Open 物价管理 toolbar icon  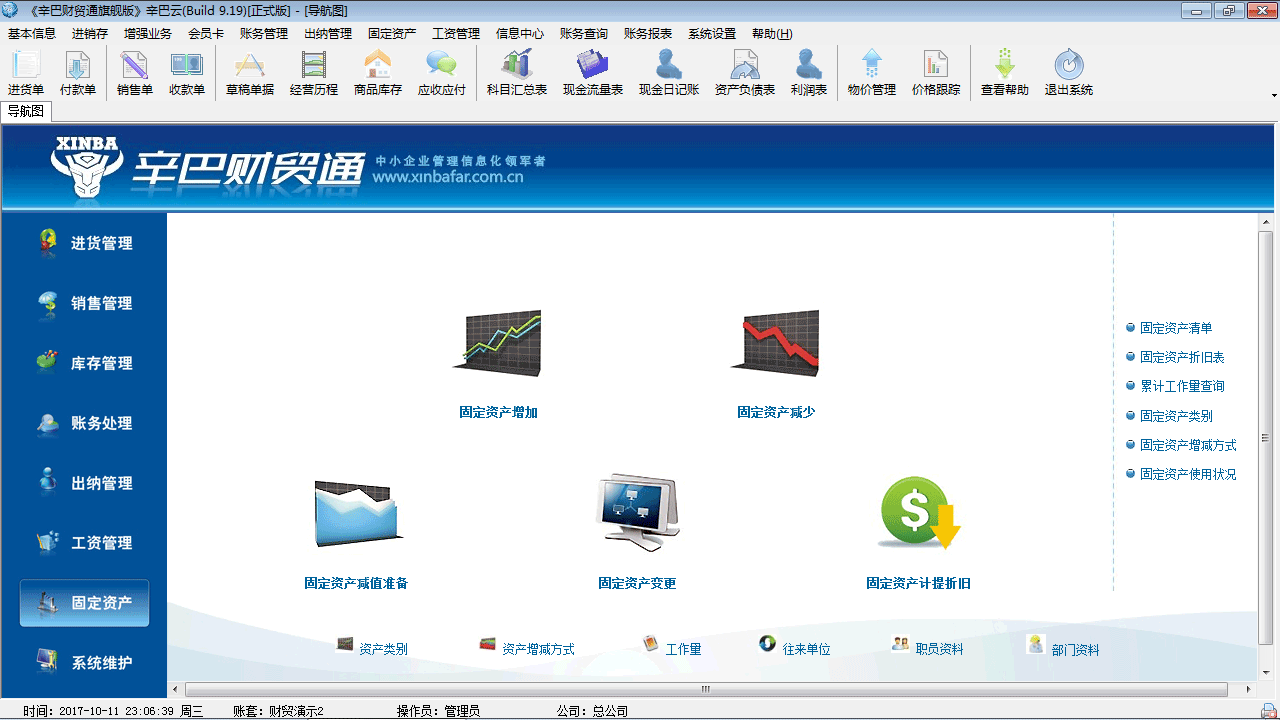click(872, 73)
